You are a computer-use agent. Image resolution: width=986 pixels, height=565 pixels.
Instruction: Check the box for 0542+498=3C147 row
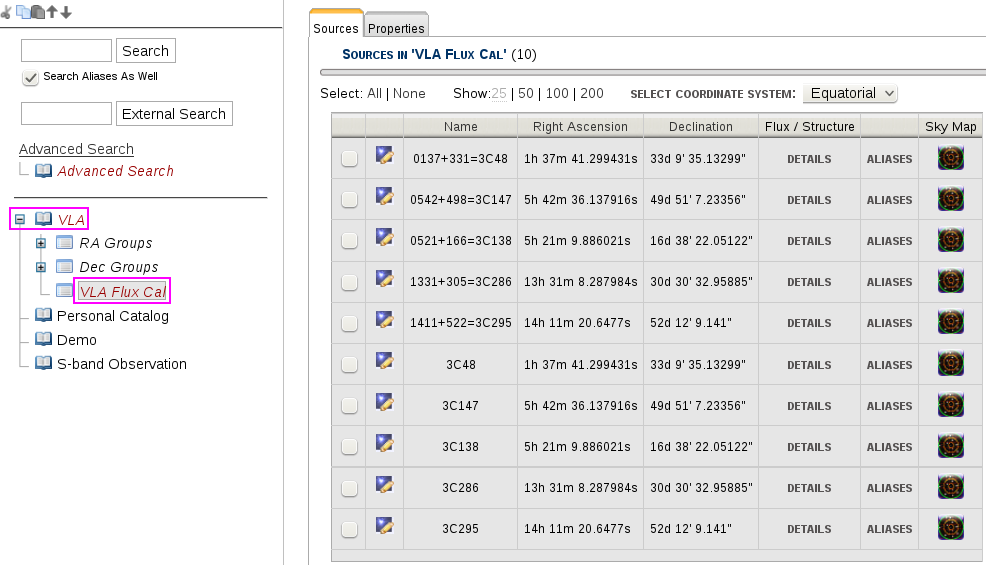point(349,200)
